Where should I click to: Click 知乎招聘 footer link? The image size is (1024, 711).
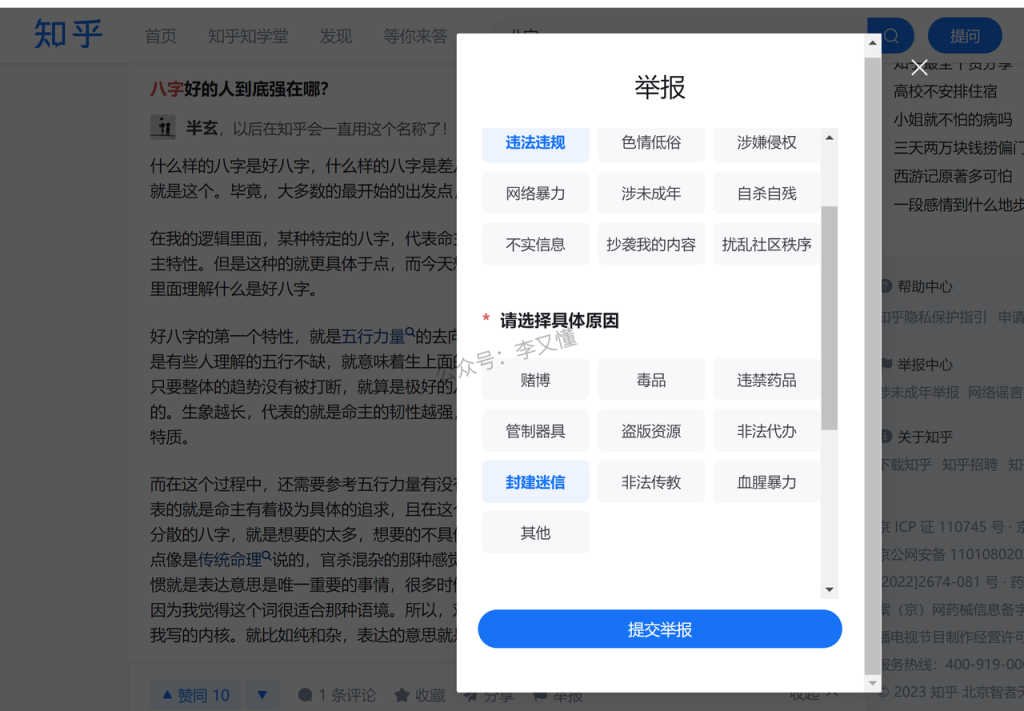click(x=969, y=464)
